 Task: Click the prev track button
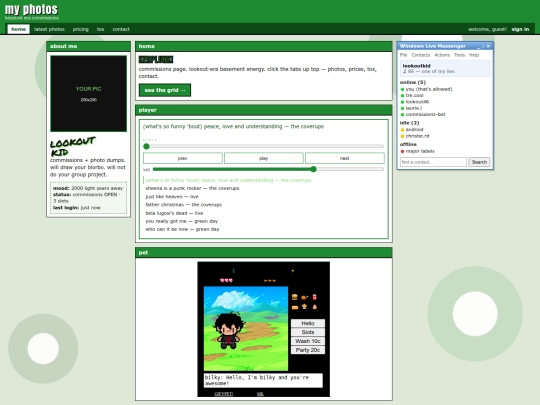(183, 158)
